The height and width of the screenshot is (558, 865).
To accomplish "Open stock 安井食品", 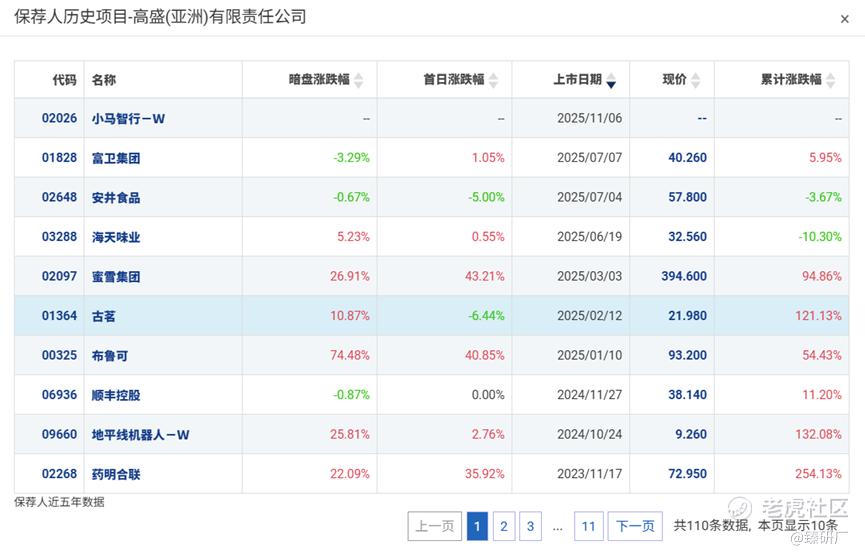I will 116,198.
